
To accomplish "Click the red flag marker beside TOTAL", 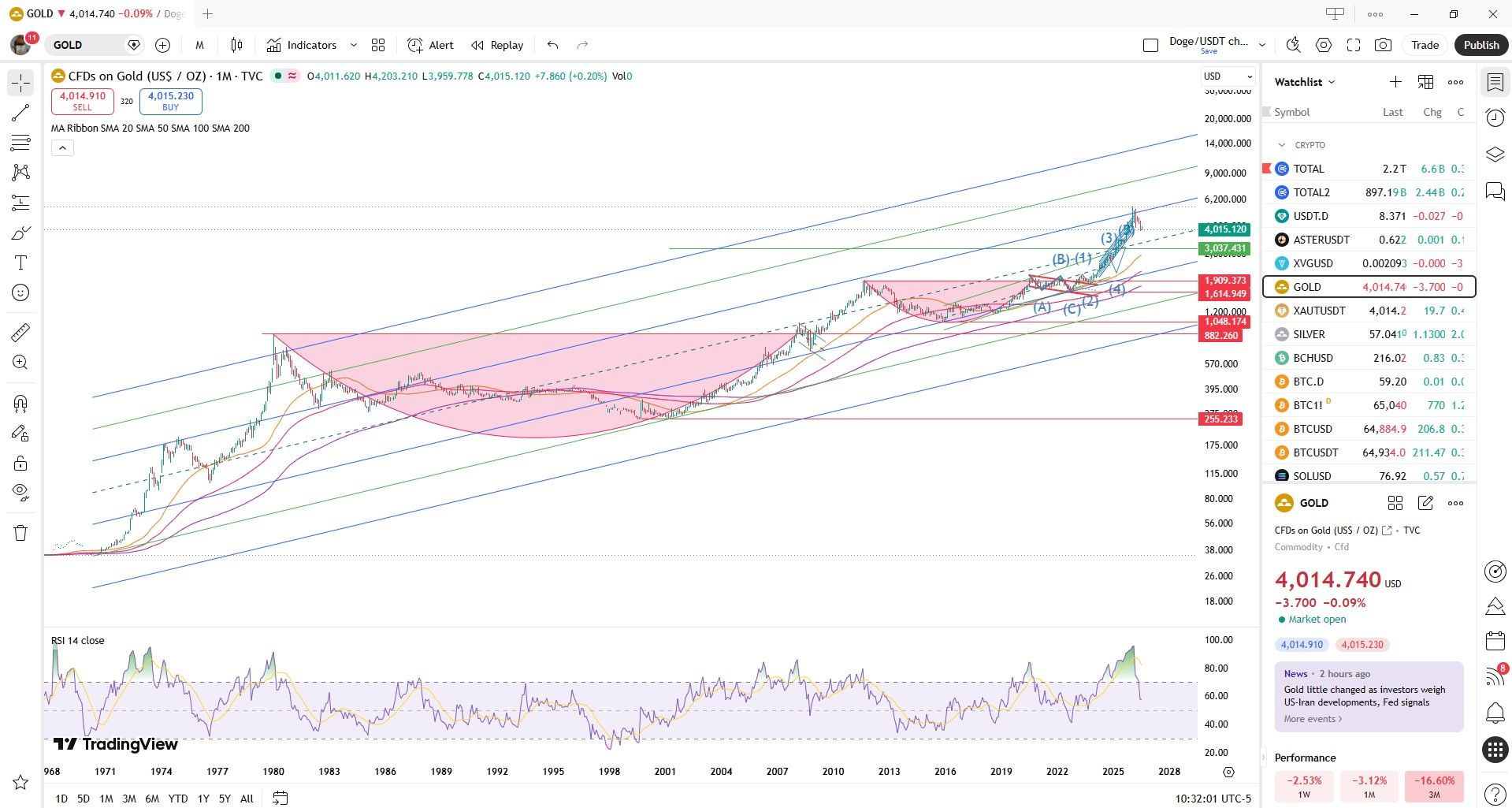I will coord(1267,169).
